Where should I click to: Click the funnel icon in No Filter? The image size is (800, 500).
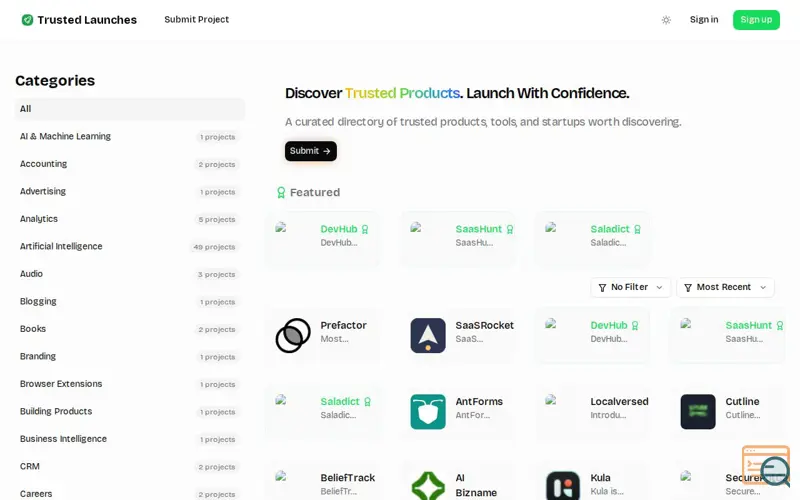click(602, 288)
